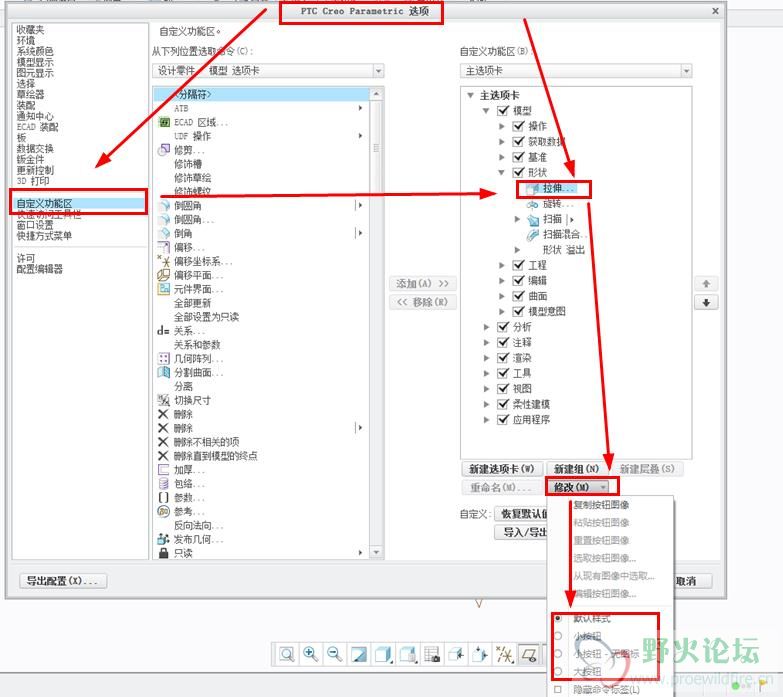This screenshot has height=697, width=783.
Task: Select 包络 icon in command list
Action: [x=163, y=483]
